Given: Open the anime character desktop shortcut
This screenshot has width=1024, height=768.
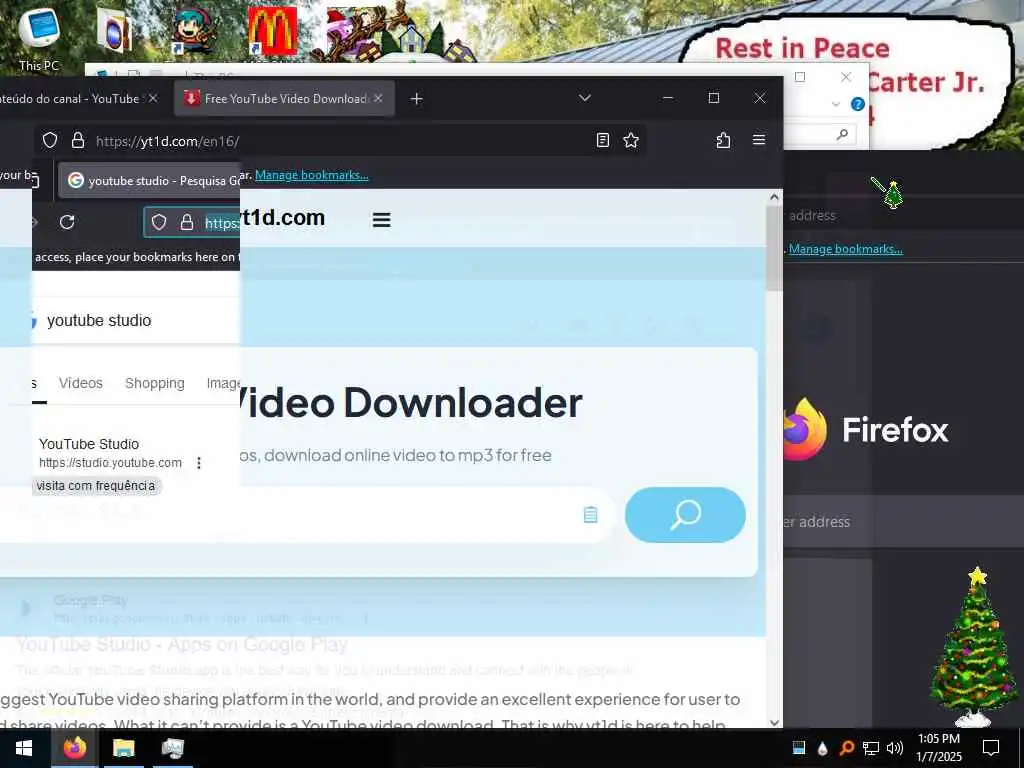Looking at the screenshot, I should click(195, 30).
